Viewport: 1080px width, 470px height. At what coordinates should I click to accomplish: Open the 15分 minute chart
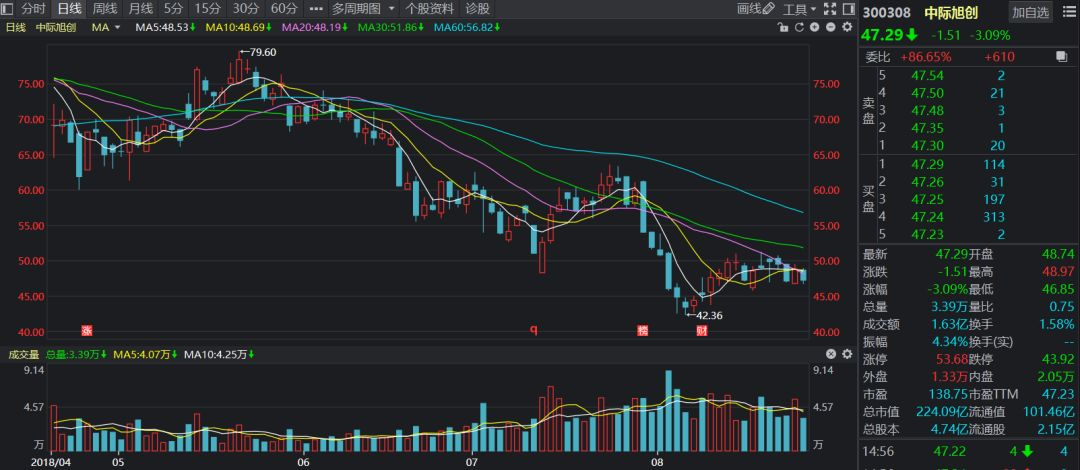point(207,9)
